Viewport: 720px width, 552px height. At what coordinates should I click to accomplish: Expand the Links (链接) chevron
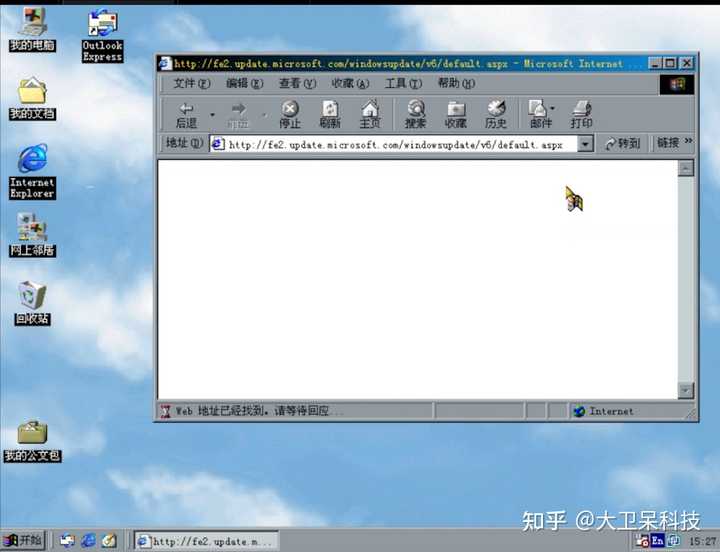pos(688,141)
